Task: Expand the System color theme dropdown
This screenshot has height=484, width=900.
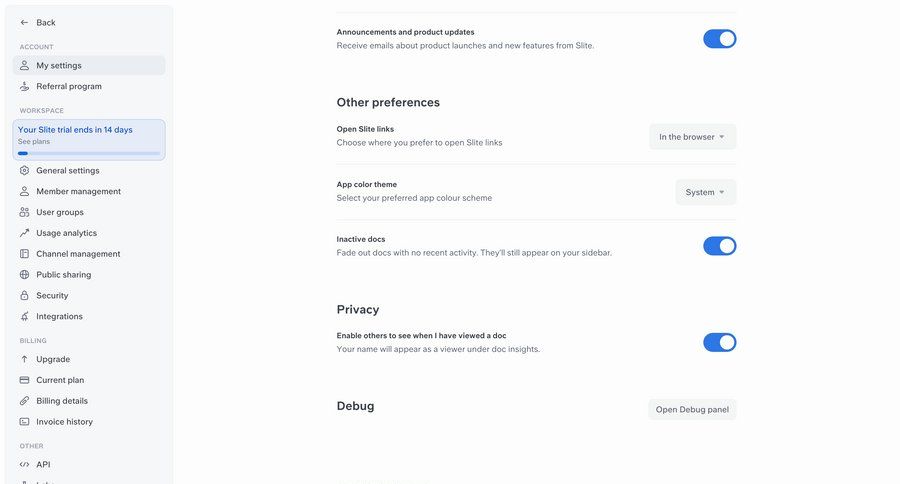Action: click(x=705, y=192)
